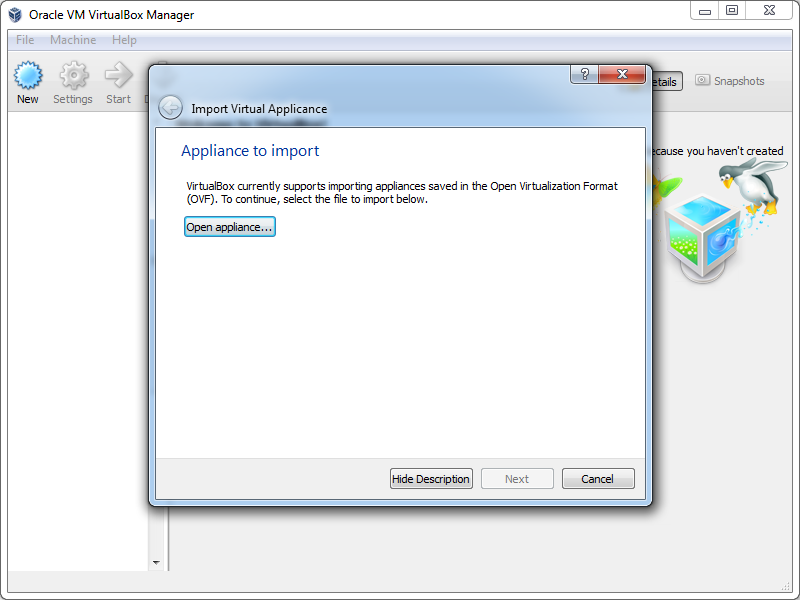The height and width of the screenshot is (600, 800).
Task: Maximize the VirtualBox Manager window
Action: [x=732, y=10]
